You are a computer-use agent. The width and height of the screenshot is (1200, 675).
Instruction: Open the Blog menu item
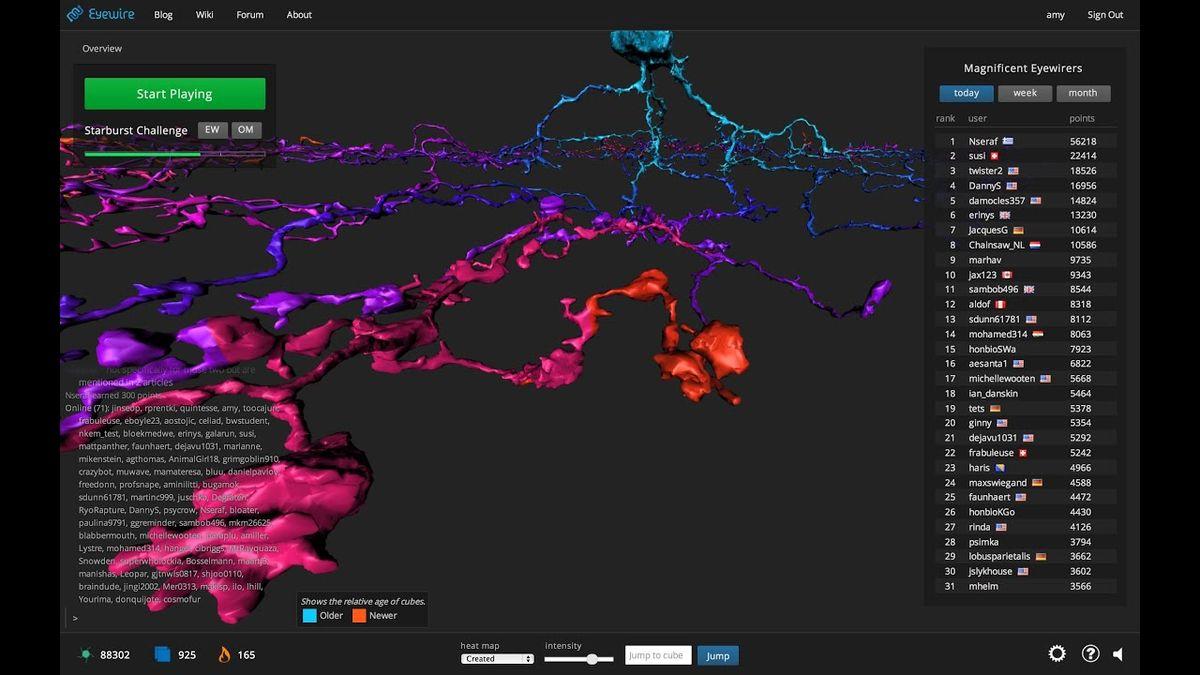pos(163,15)
